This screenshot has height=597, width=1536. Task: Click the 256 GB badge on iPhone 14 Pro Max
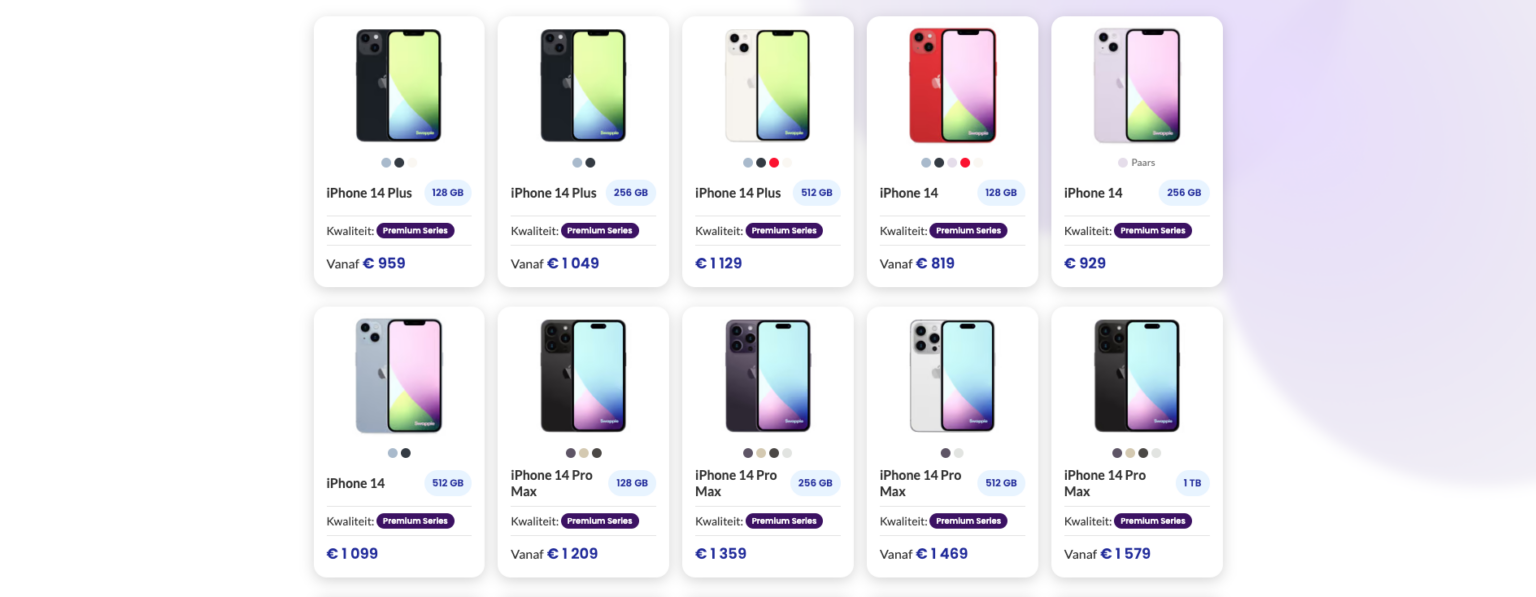[816, 482]
